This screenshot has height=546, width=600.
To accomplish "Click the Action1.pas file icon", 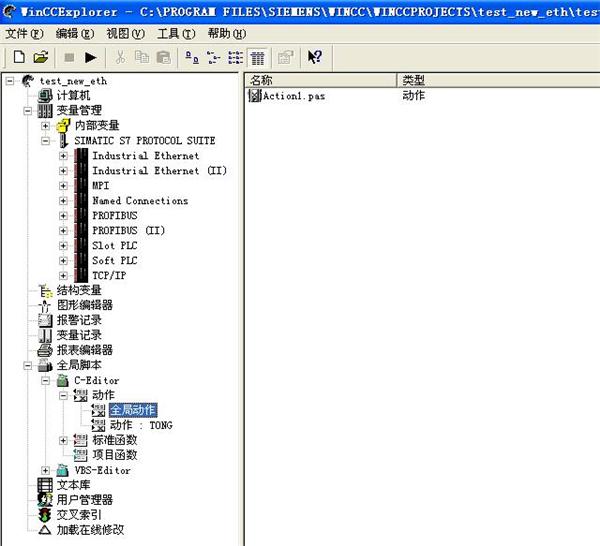I will tap(254, 95).
